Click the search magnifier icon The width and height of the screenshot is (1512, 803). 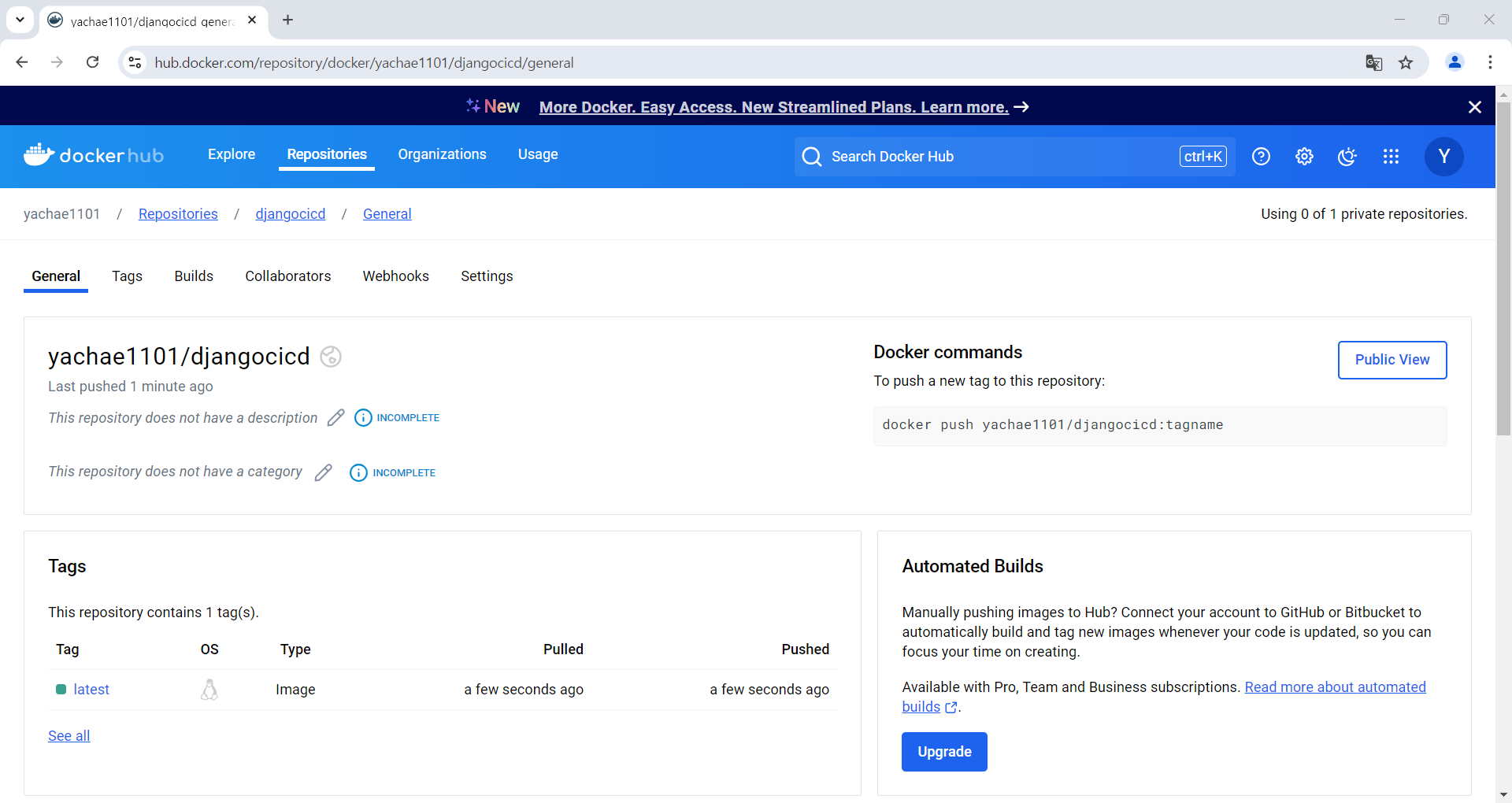(x=812, y=157)
